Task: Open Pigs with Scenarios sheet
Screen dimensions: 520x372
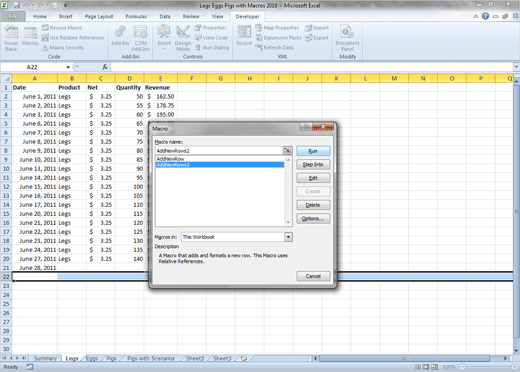Action: click(x=151, y=358)
